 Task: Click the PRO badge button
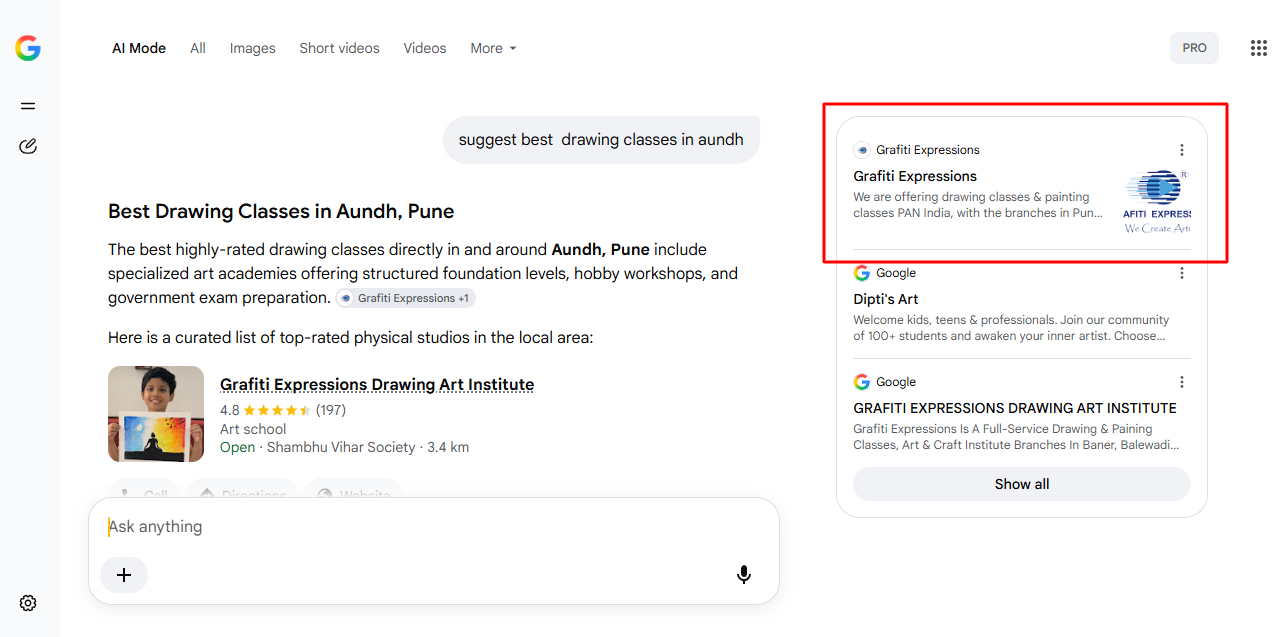click(1194, 48)
